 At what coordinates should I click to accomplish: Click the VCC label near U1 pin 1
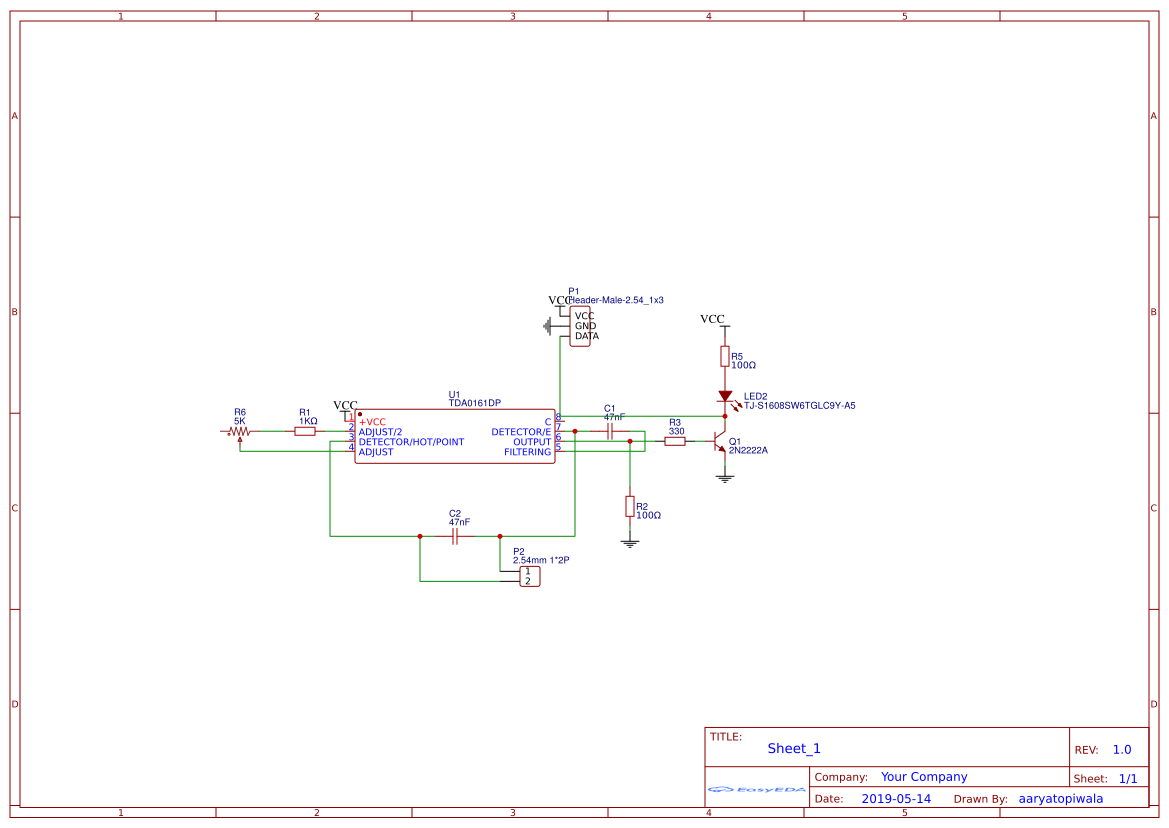(x=344, y=405)
